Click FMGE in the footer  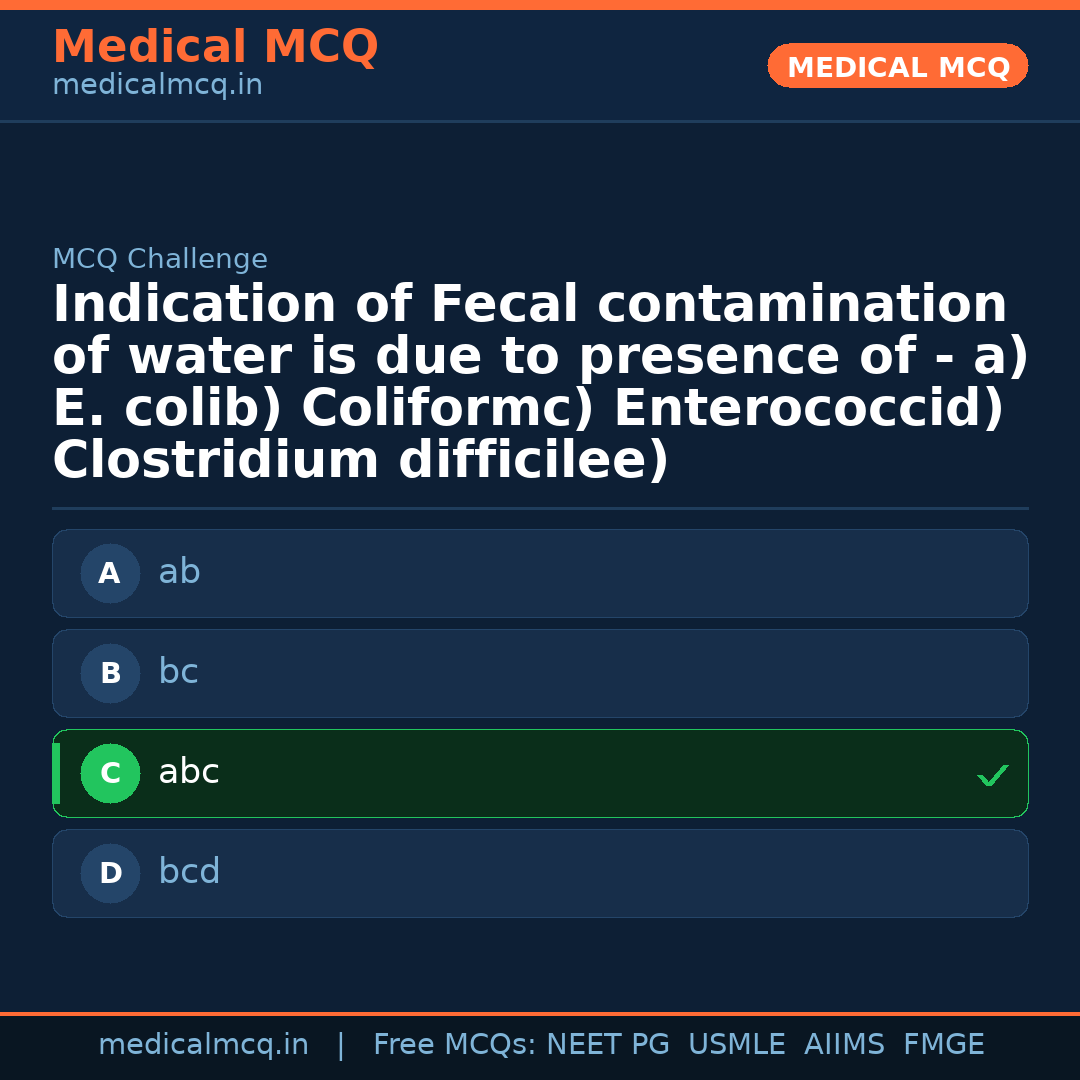point(943,1045)
